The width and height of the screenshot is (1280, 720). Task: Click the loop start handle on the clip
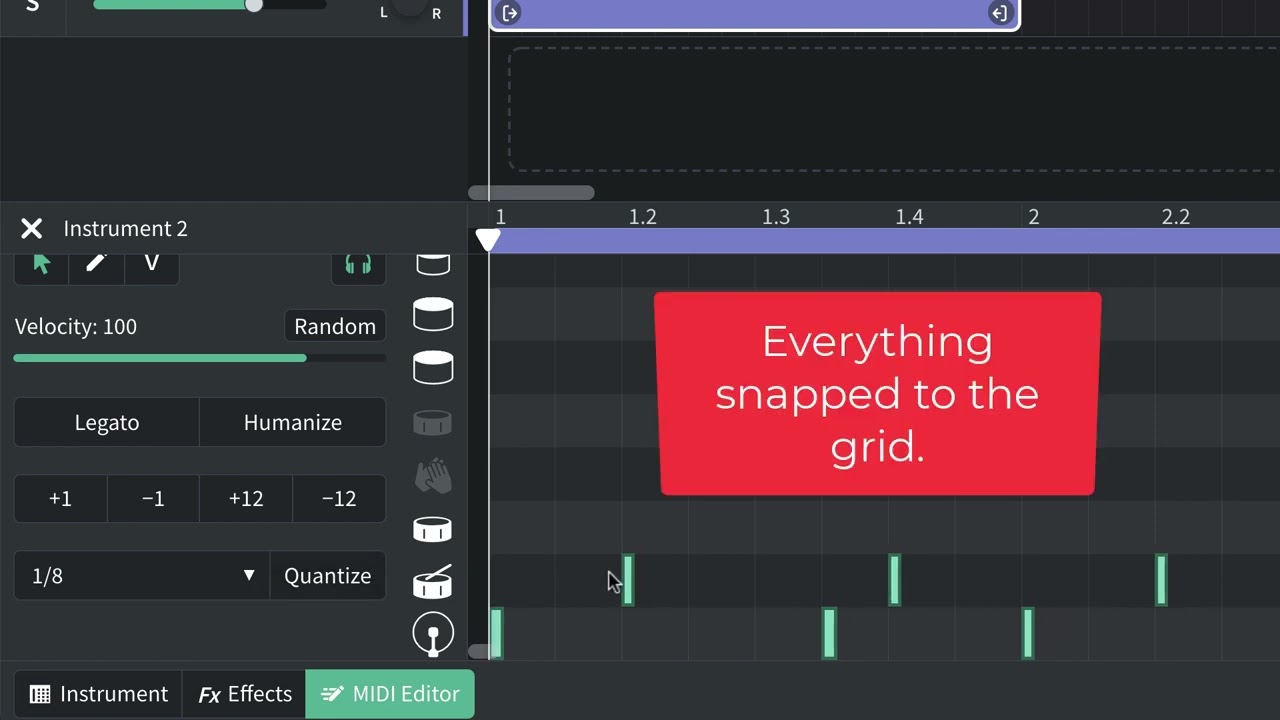pyautogui.click(x=510, y=13)
